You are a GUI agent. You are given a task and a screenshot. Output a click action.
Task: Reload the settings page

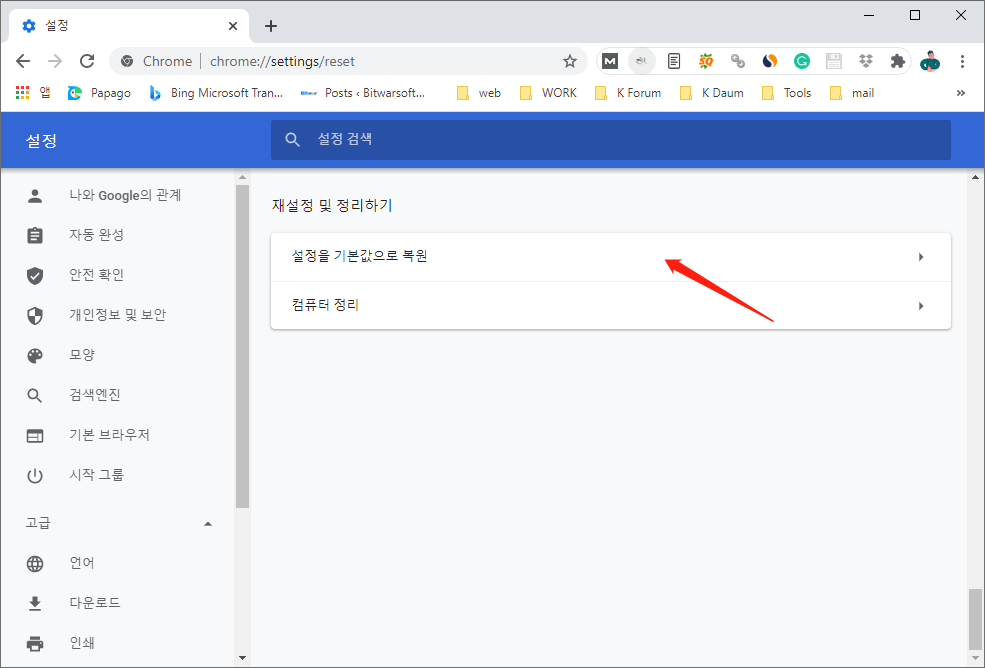pyautogui.click(x=87, y=61)
